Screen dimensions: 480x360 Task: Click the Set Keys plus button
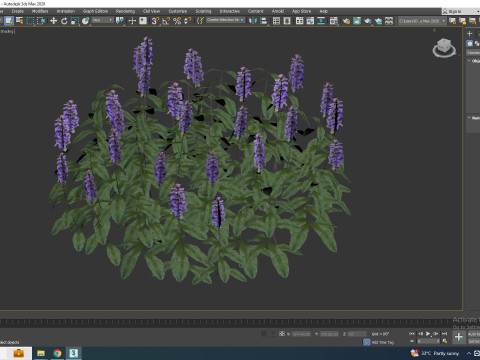[x=459, y=337]
